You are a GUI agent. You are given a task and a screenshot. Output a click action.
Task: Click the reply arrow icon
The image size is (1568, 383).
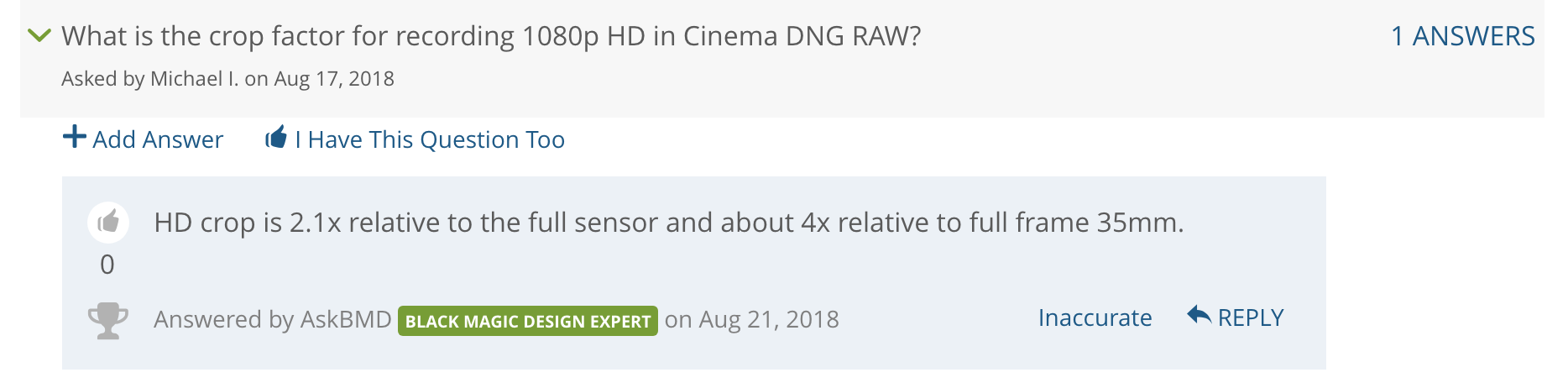(1199, 315)
